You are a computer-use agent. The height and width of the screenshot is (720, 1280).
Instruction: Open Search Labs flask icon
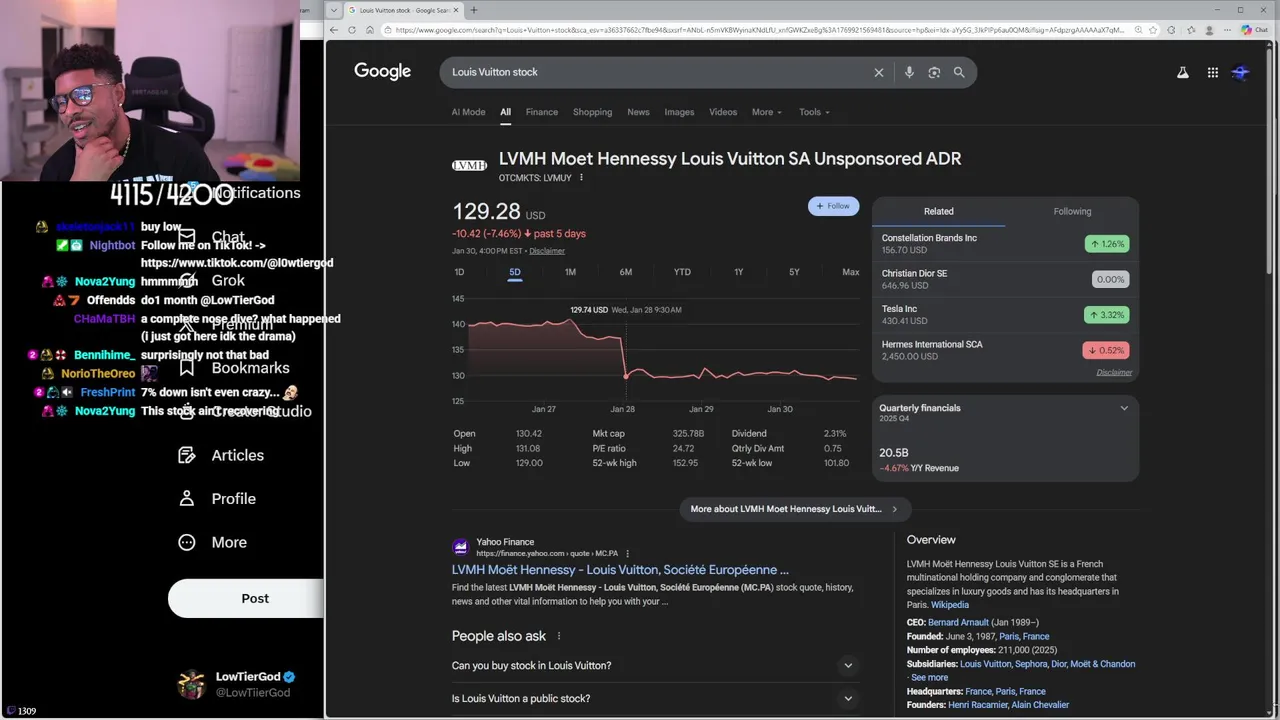(1183, 72)
